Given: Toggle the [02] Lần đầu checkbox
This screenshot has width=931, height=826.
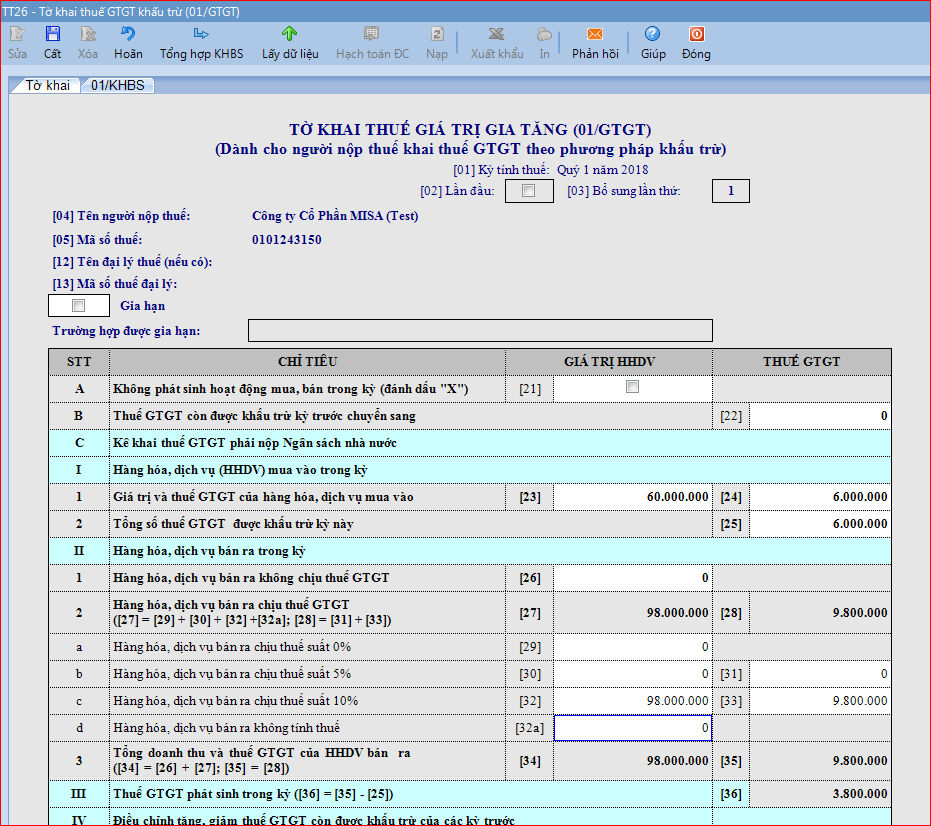Looking at the screenshot, I should pyautogui.click(x=528, y=191).
